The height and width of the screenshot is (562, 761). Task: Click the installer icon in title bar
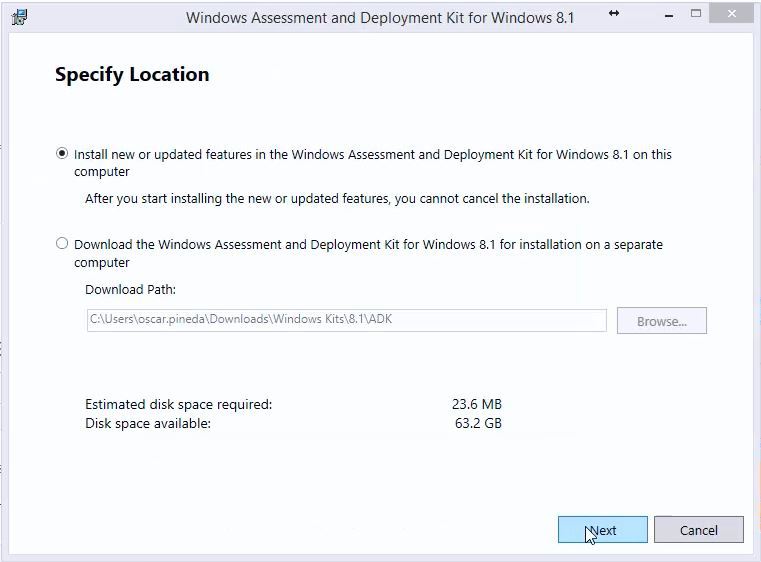(x=19, y=17)
